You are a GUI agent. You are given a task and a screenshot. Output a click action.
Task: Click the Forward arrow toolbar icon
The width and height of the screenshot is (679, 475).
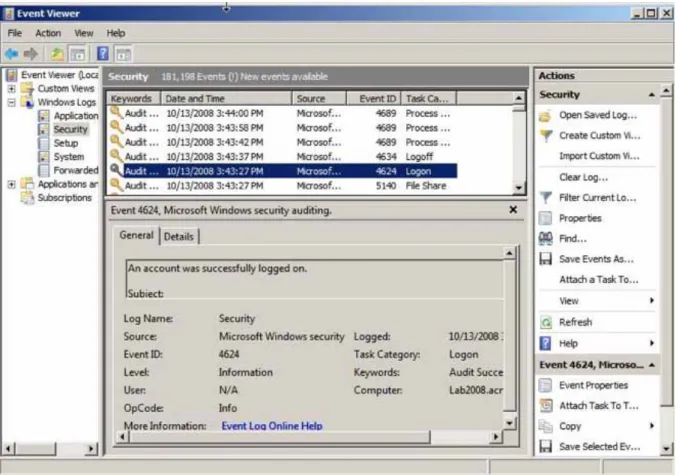tap(31, 54)
